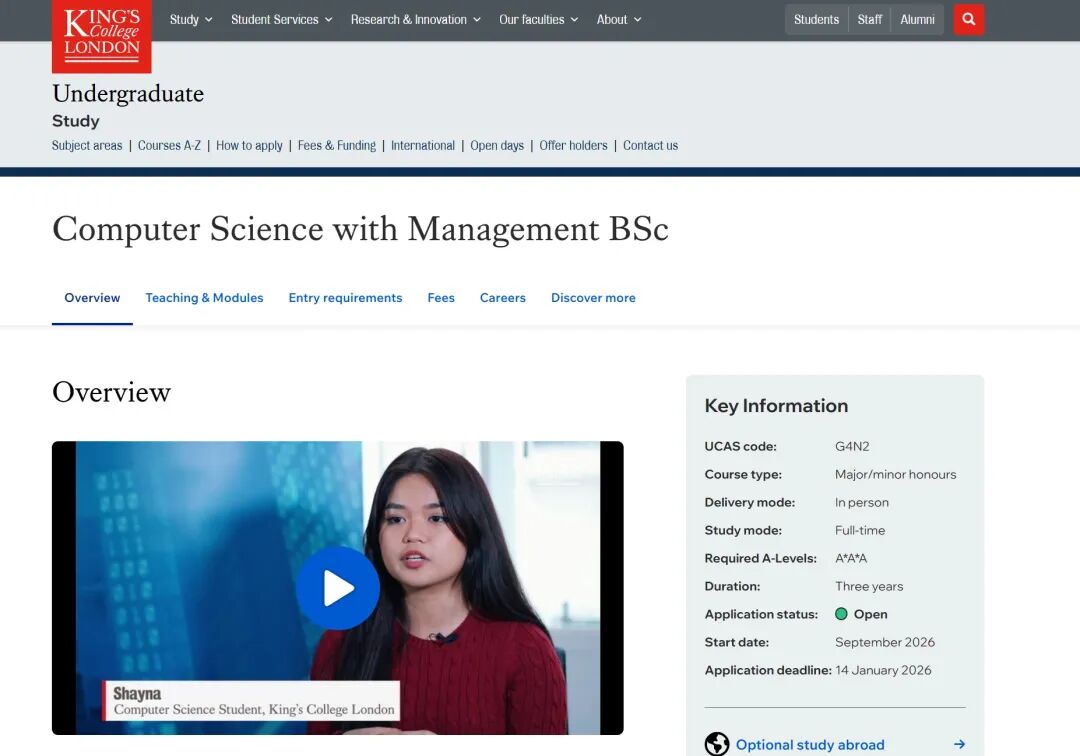The width and height of the screenshot is (1080, 756).
Task: Click the globe icon beside Optional study abroad
Action: [x=717, y=744]
